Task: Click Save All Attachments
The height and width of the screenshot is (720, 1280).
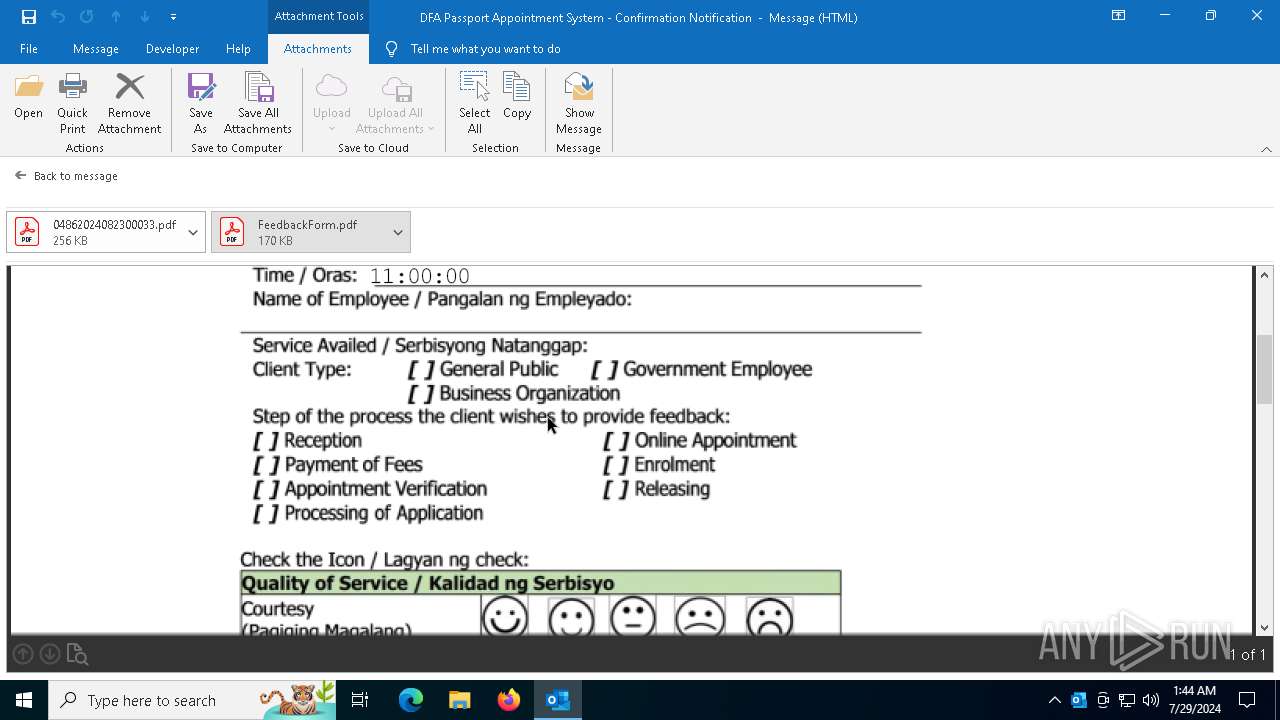Action: (258, 103)
